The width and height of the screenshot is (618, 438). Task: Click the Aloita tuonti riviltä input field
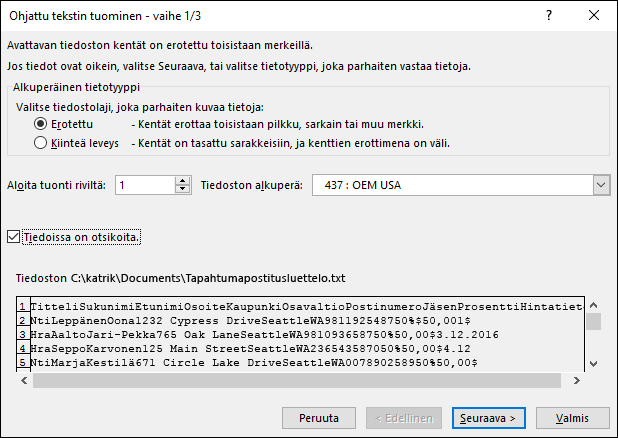pos(145,185)
